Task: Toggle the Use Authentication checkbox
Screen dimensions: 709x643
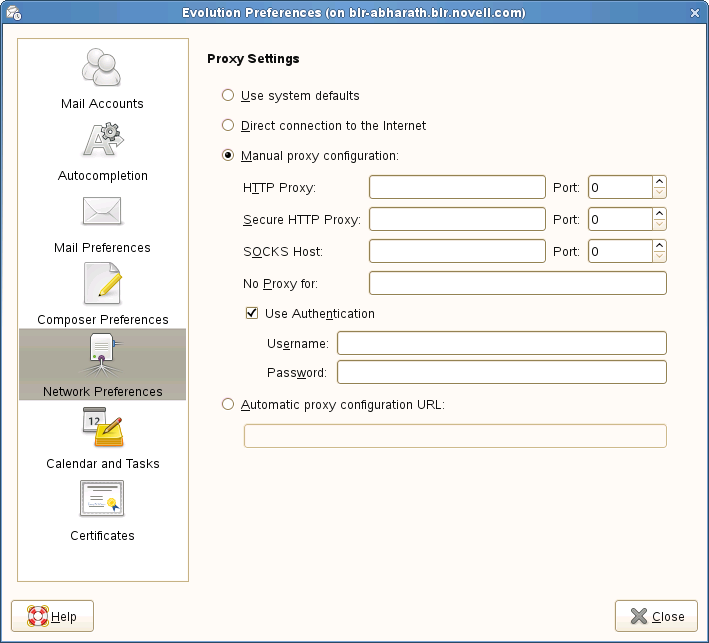Action: 252,313
